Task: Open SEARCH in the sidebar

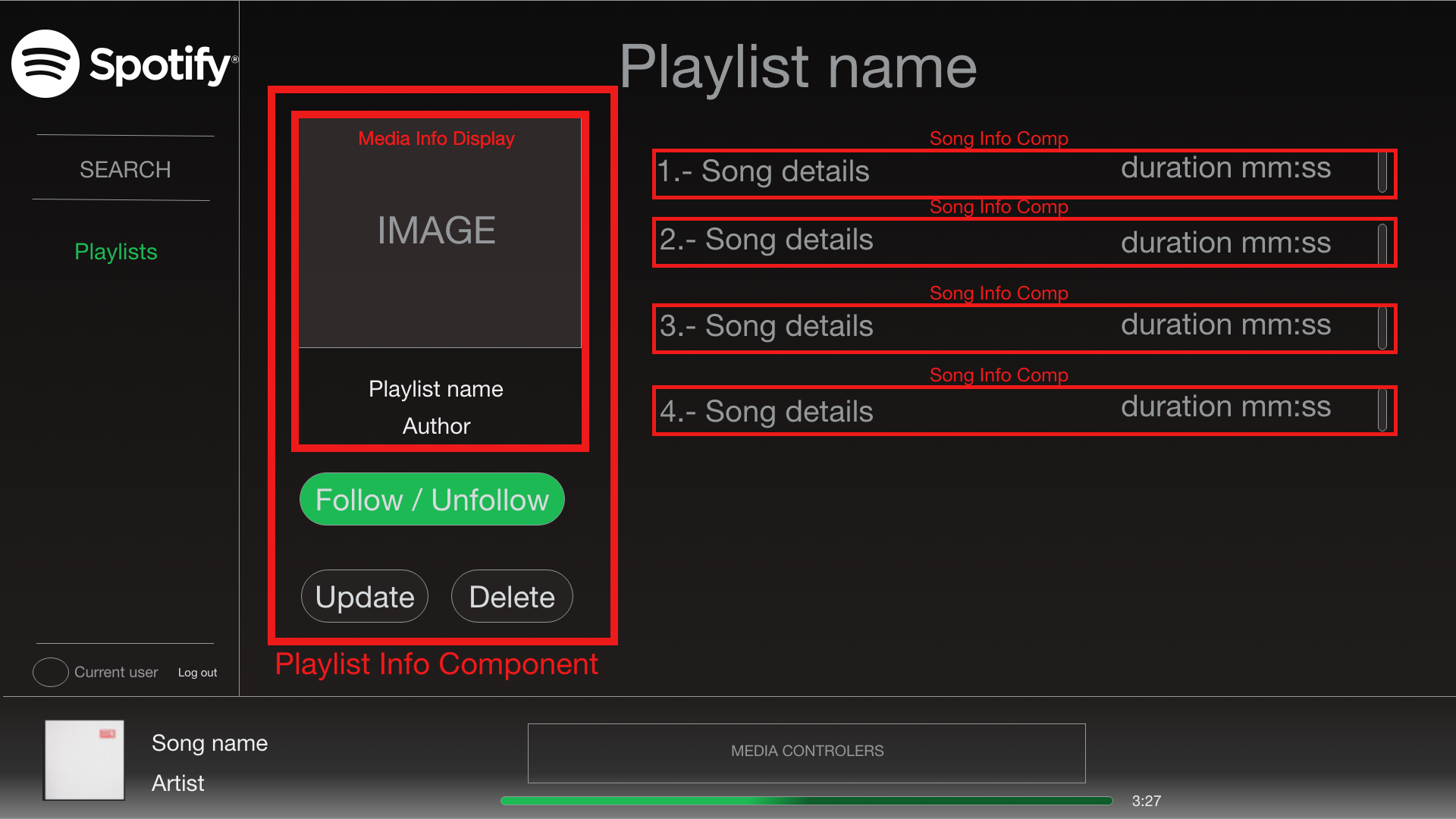Action: [x=125, y=169]
